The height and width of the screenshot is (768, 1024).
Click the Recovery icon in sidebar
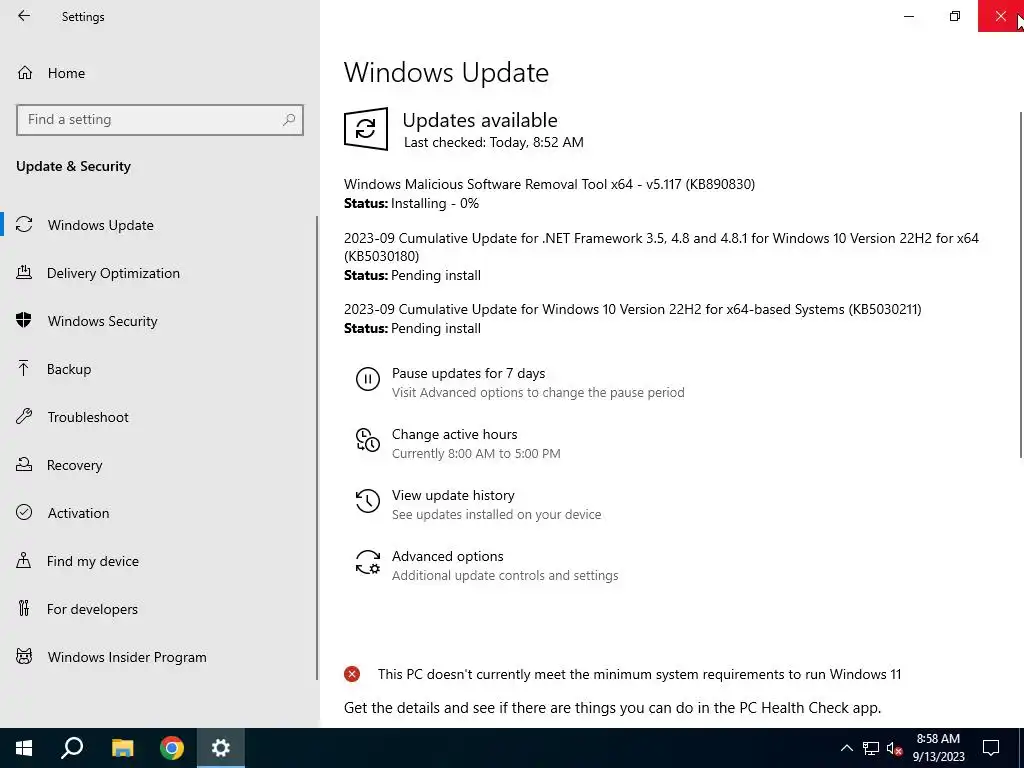click(24, 464)
